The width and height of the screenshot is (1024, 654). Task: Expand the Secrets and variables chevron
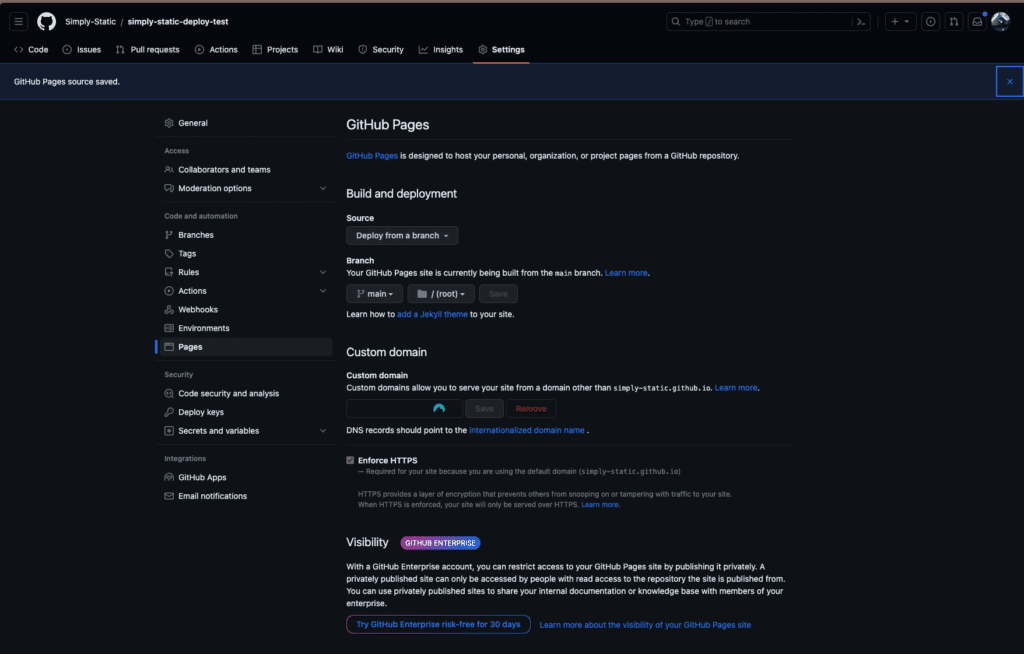[x=323, y=431]
